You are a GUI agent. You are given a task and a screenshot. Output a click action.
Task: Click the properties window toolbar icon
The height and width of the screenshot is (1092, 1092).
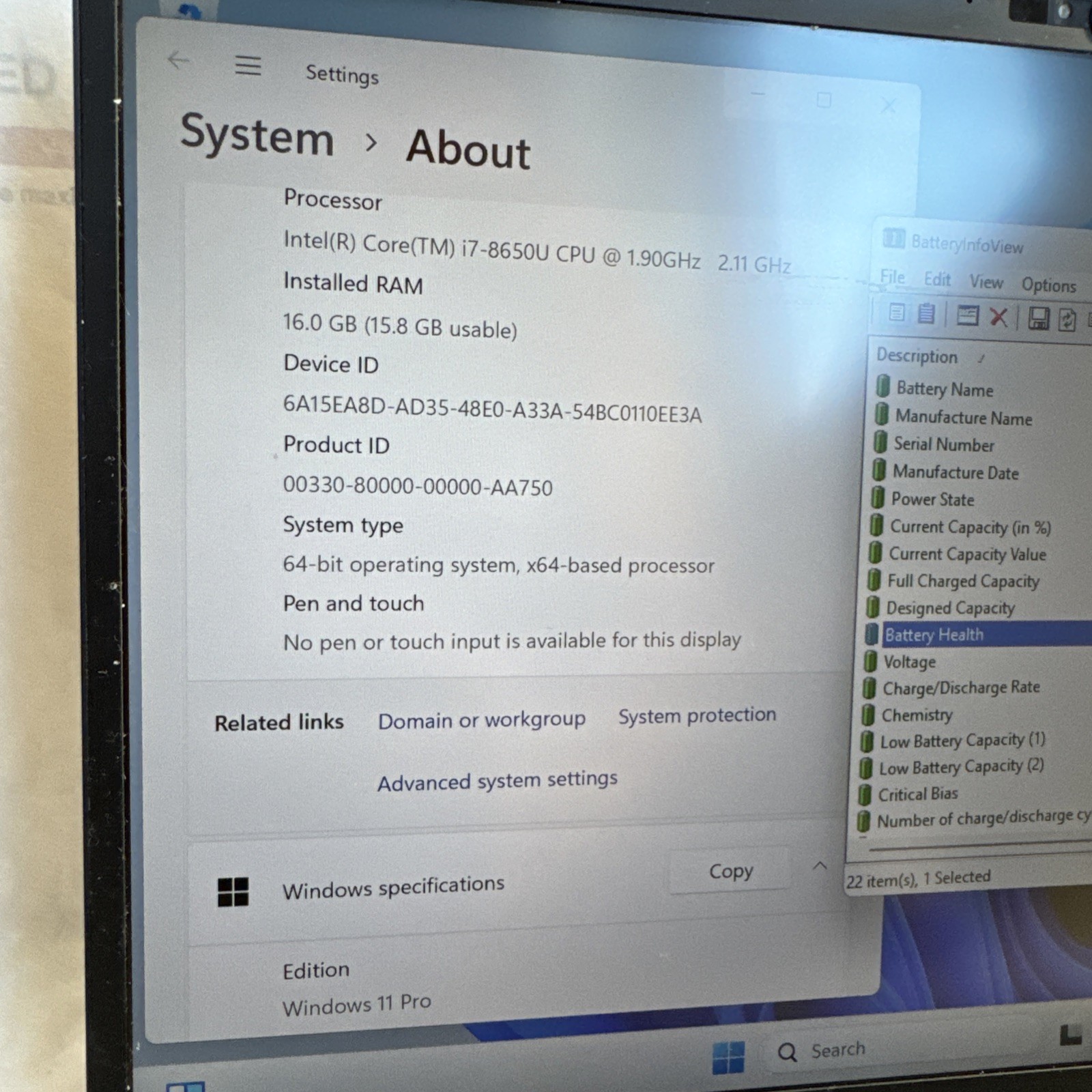[967, 315]
